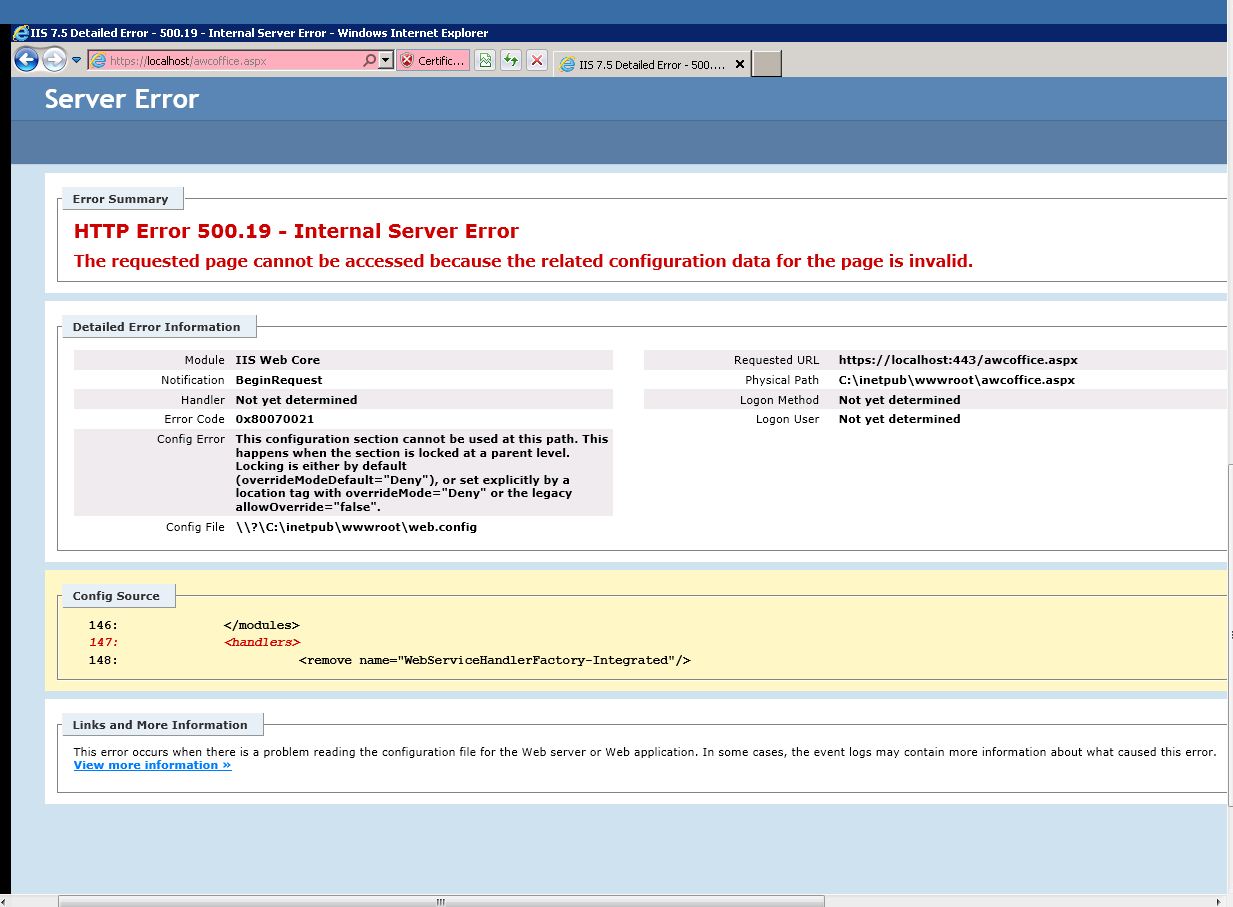
Task: Open the Certificate error security report
Action: (433, 61)
